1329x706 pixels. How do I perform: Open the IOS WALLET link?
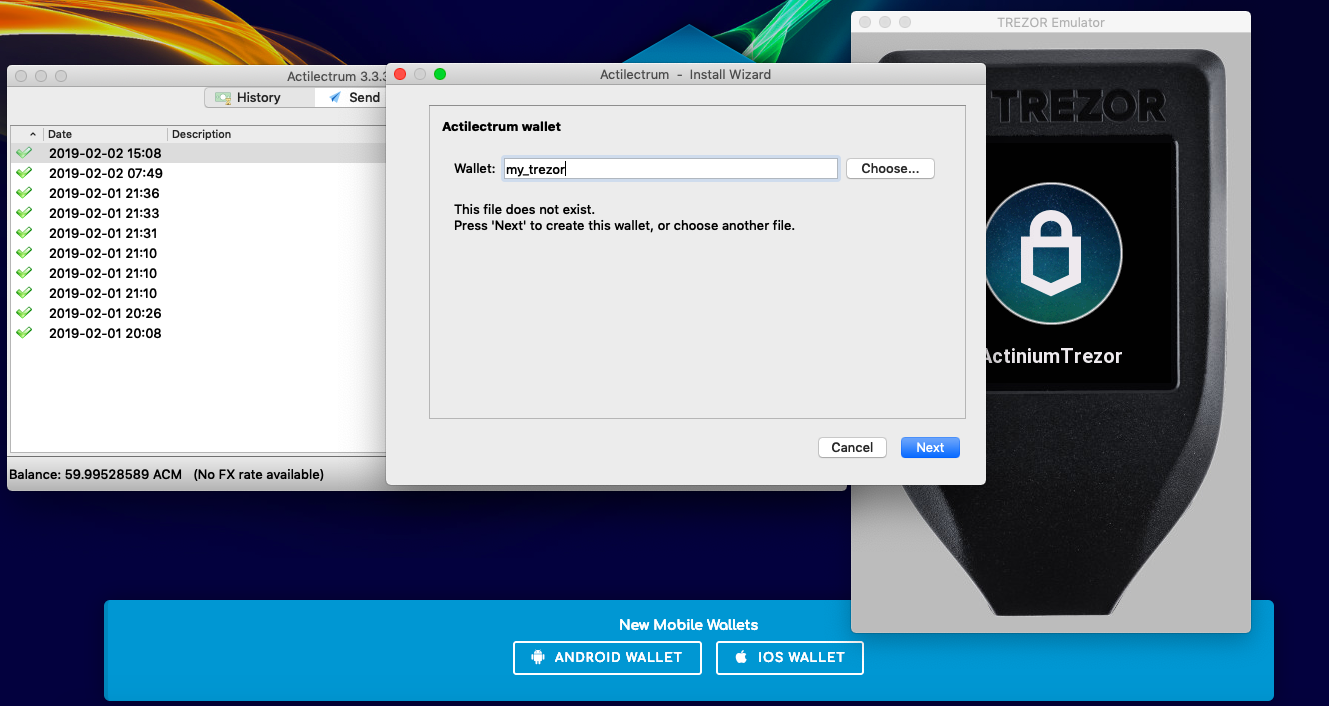(790, 657)
